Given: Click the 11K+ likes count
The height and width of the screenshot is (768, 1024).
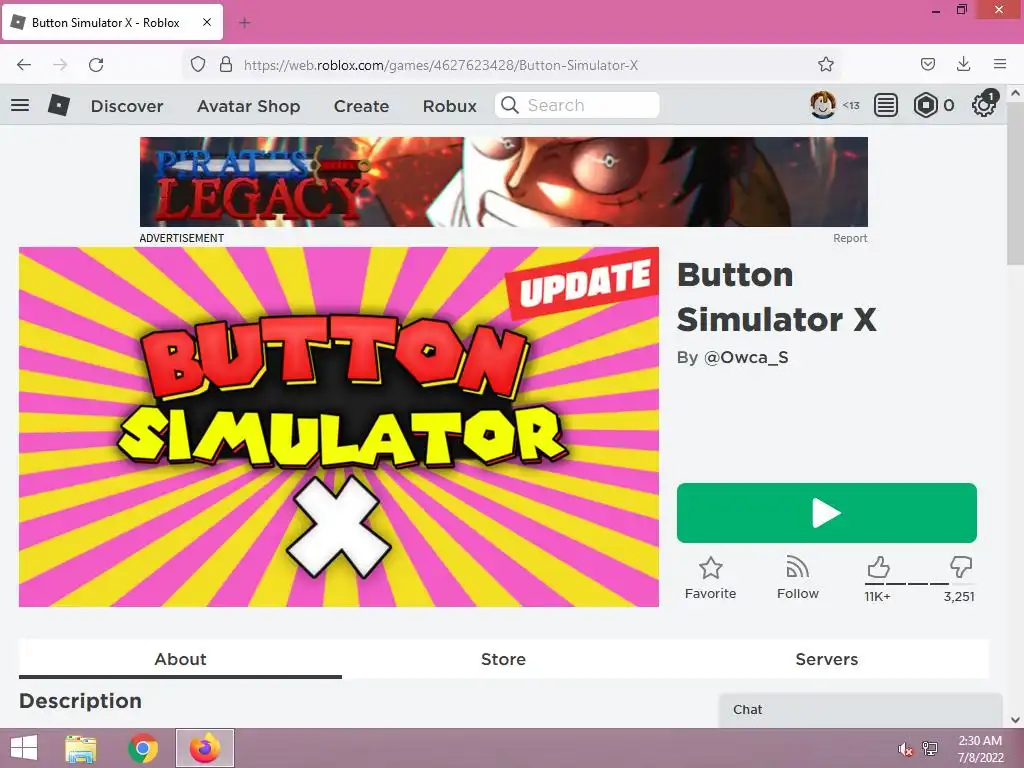Looking at the screenshot, I should [x=878, y=596].
